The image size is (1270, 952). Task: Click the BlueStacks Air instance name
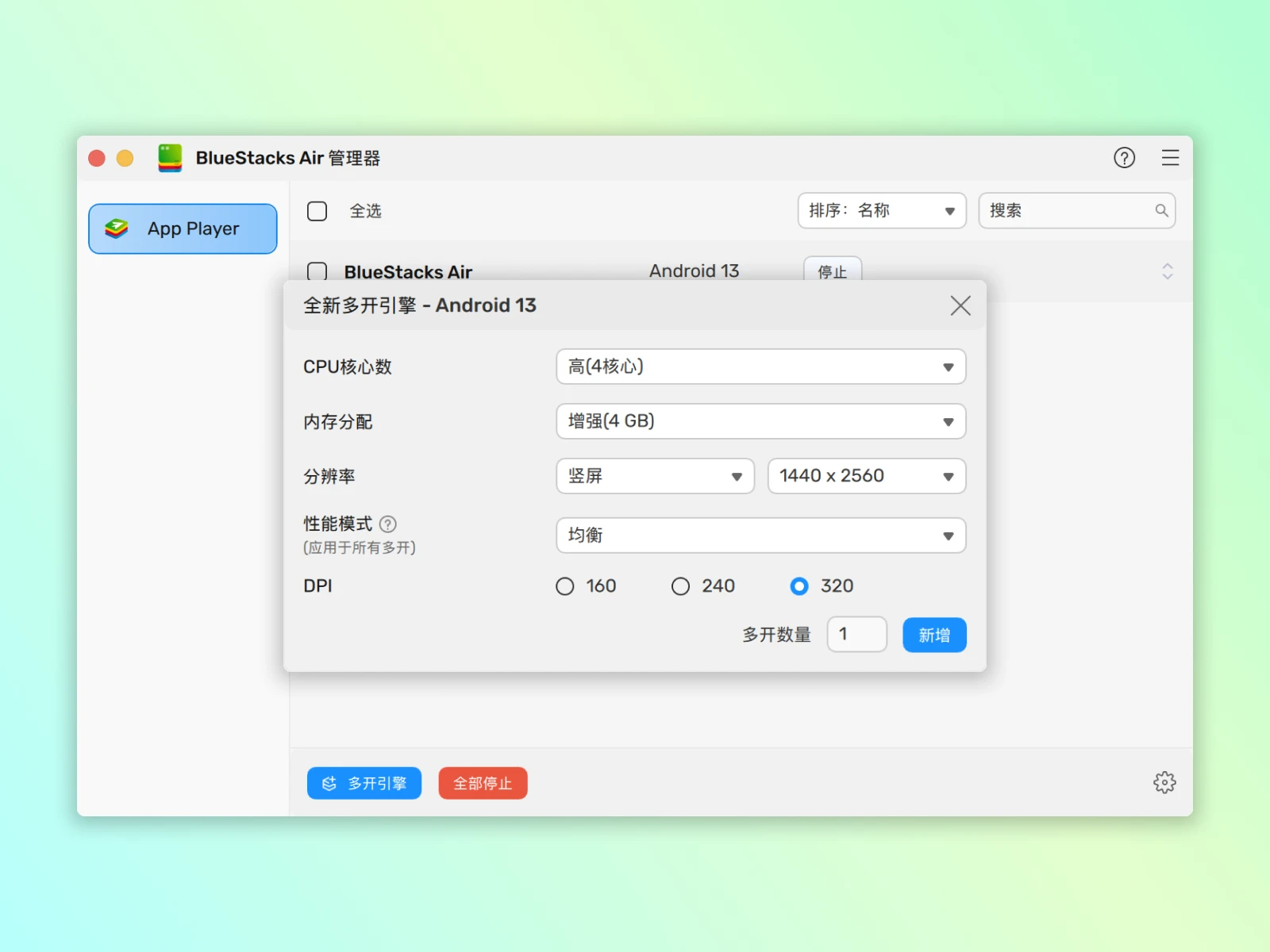pos(408,271)
